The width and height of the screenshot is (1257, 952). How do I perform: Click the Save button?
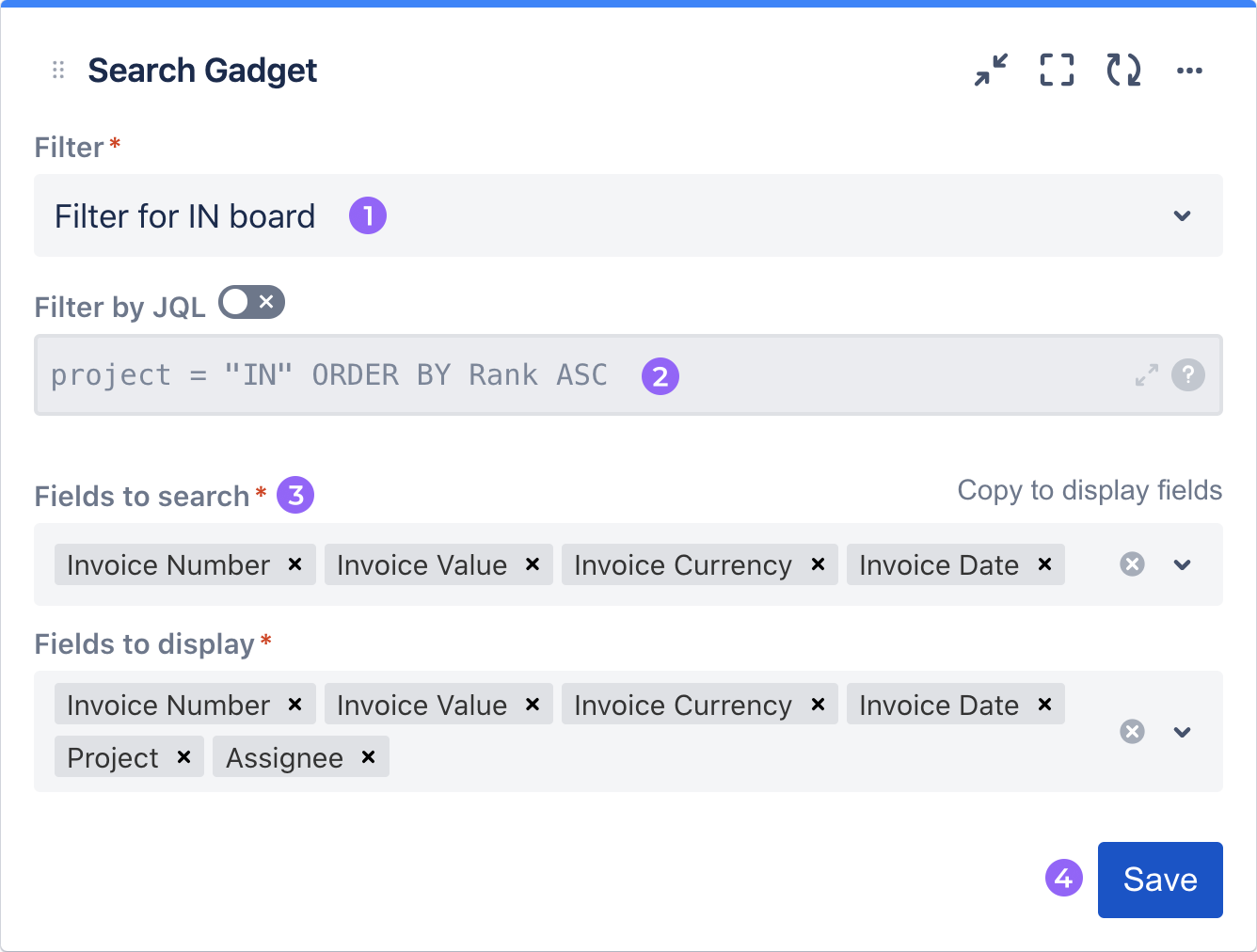tap(1159, 880)
